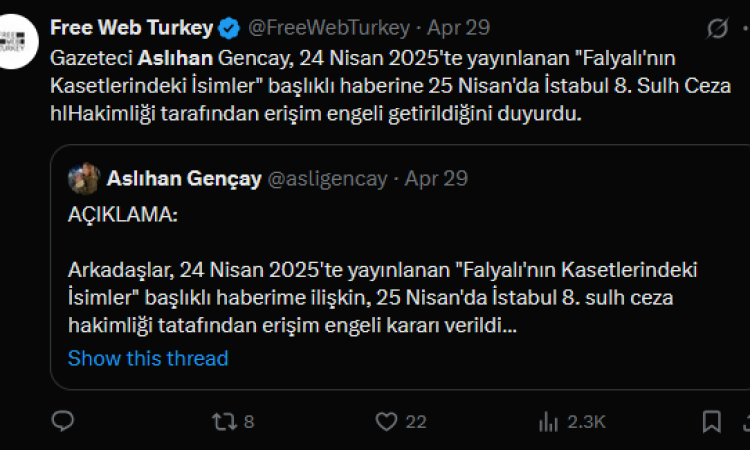Screen dimensions: 750x450
Task: Open the quoted tweet's AÇIKLAMA text
Action: coord(122,217)
